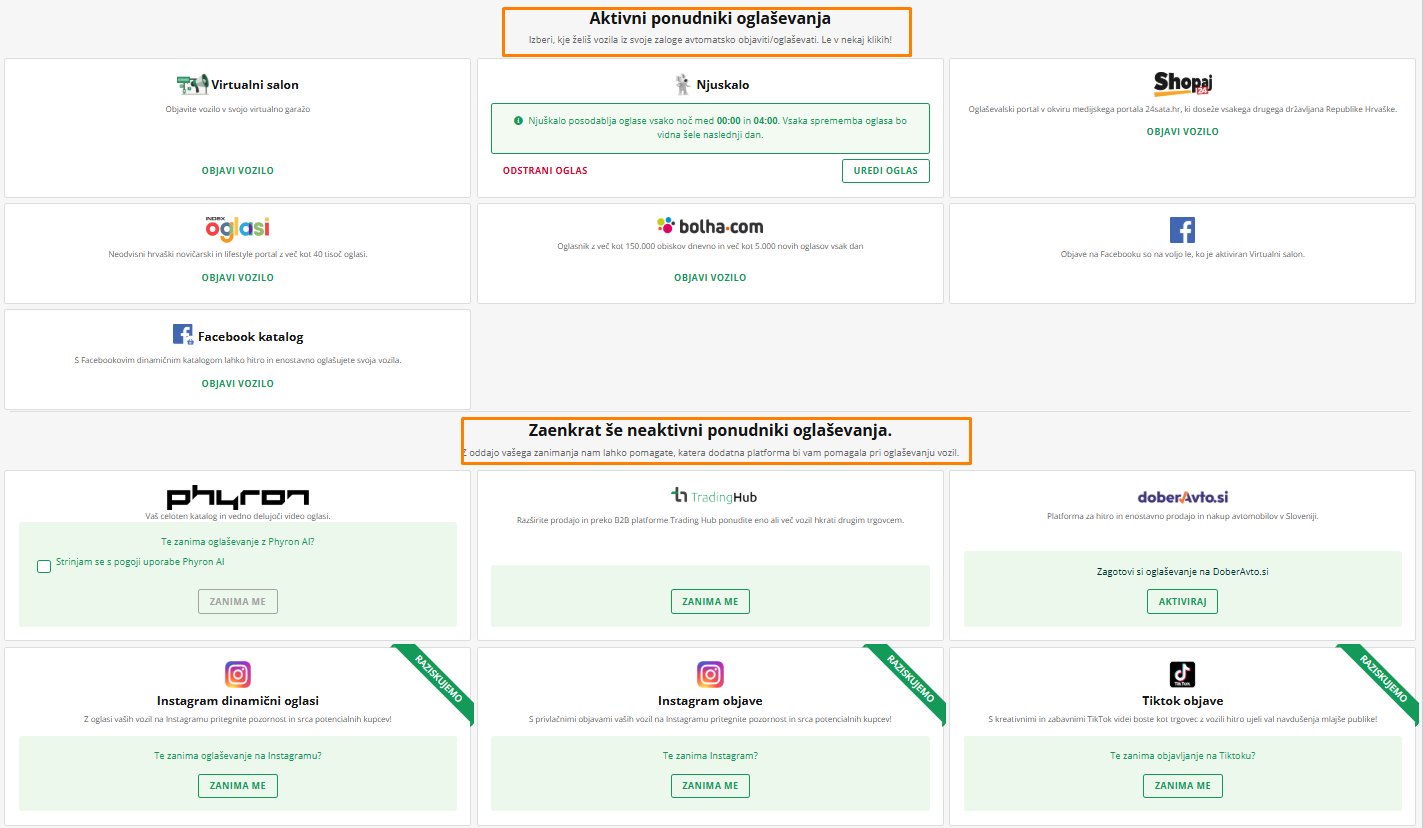Screen dimensions: 1423x828
Task: Click the blue Facebook icon
Action: [1182, 230]
